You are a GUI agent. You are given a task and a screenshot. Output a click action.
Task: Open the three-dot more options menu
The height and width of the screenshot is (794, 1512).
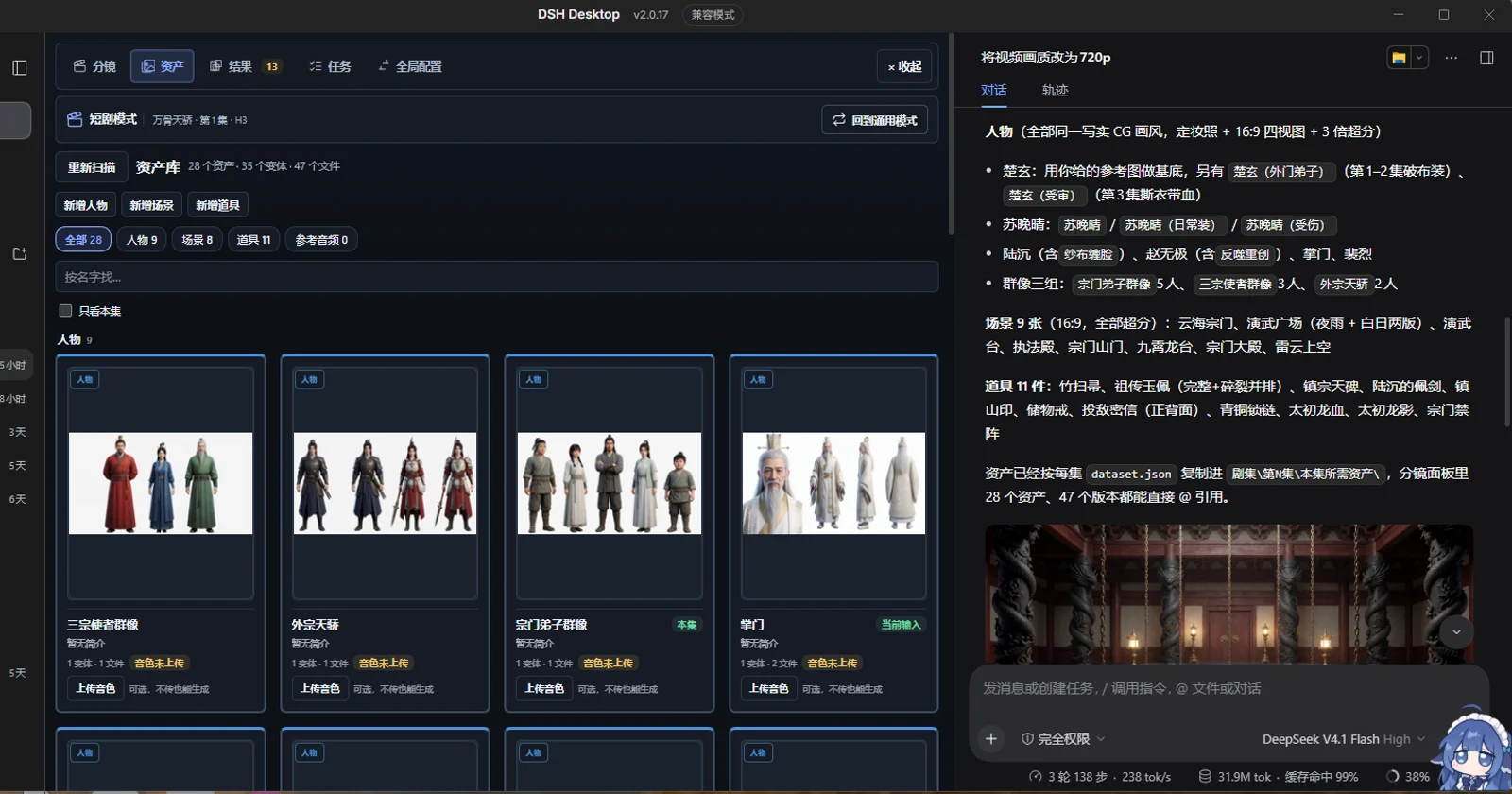point(1452,58)
